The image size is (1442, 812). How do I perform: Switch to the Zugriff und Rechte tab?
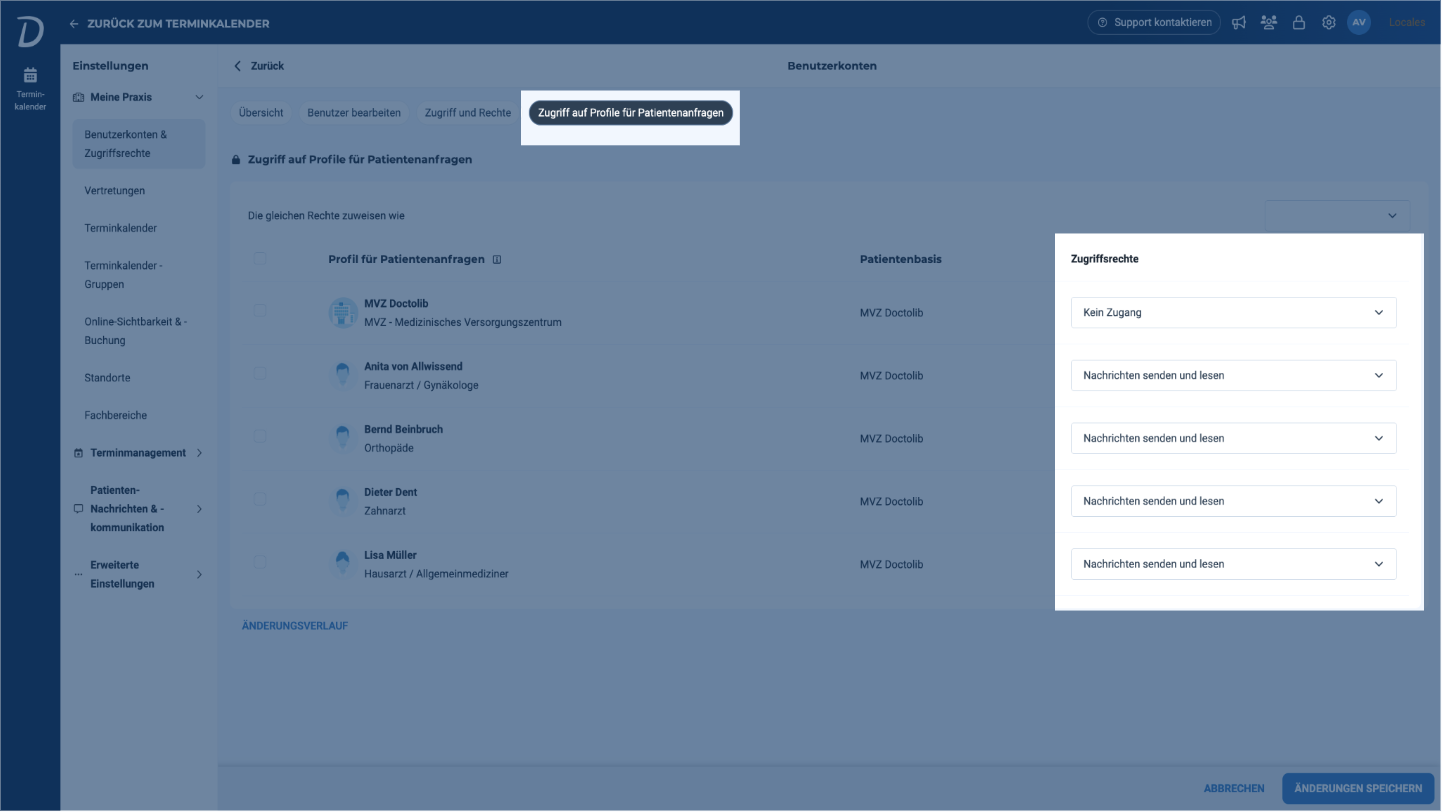point(467,113)
